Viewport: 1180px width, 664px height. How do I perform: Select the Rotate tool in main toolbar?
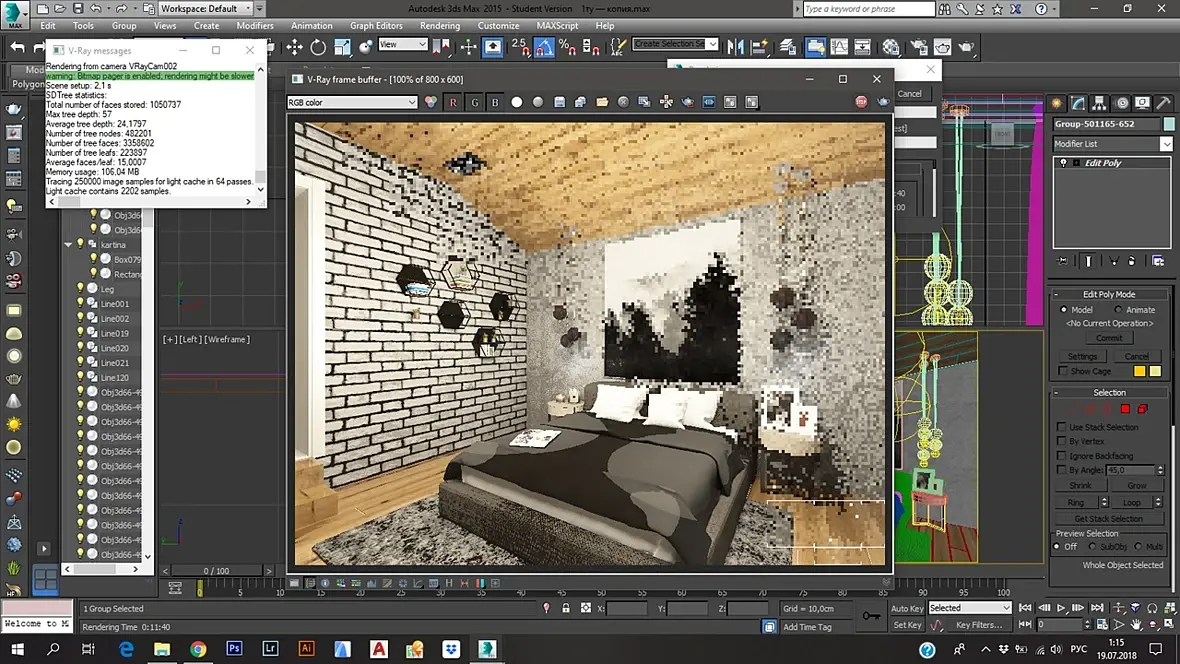pyautogui.click(x=318, y=46)
